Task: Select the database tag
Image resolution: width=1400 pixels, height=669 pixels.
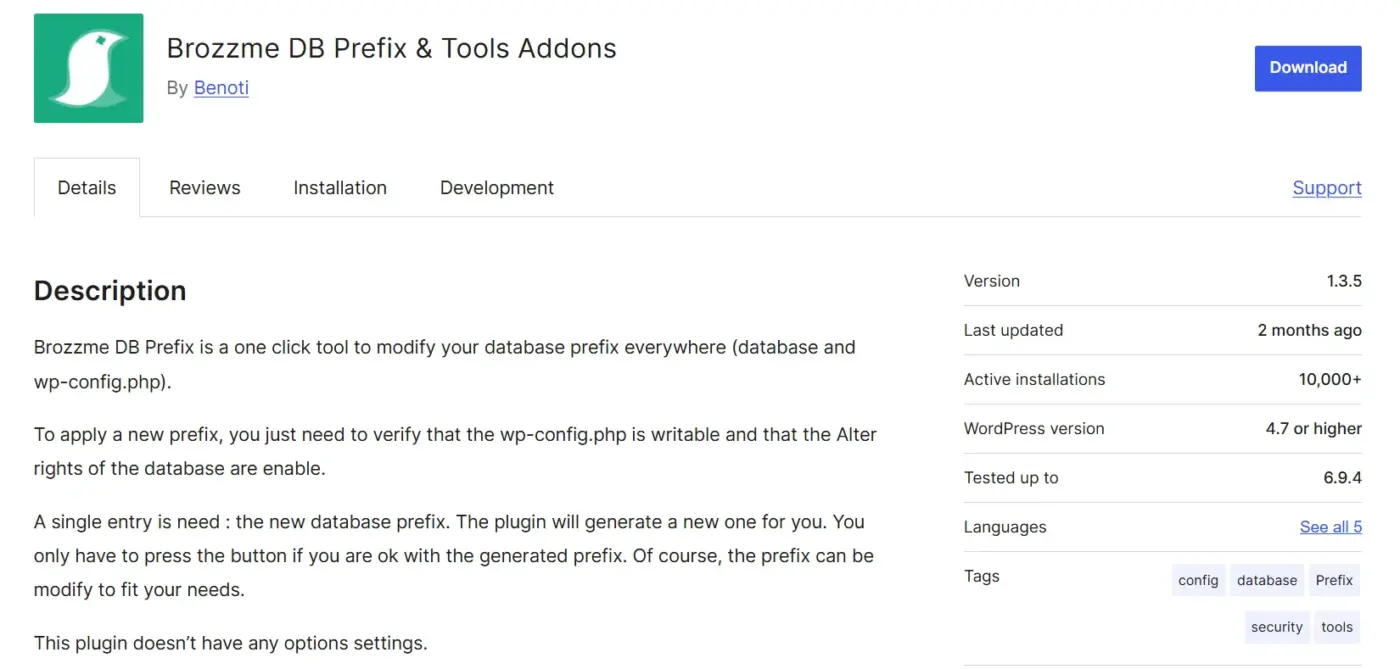Action: coord(1267,580)
